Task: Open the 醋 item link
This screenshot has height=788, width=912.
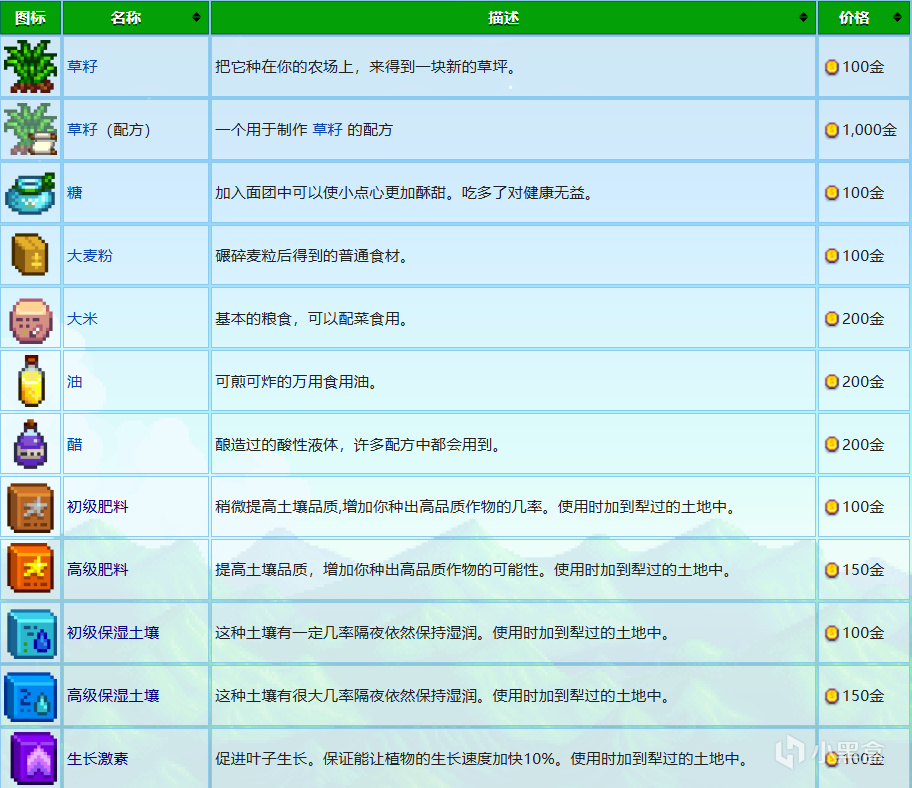Action: [74, 444]
